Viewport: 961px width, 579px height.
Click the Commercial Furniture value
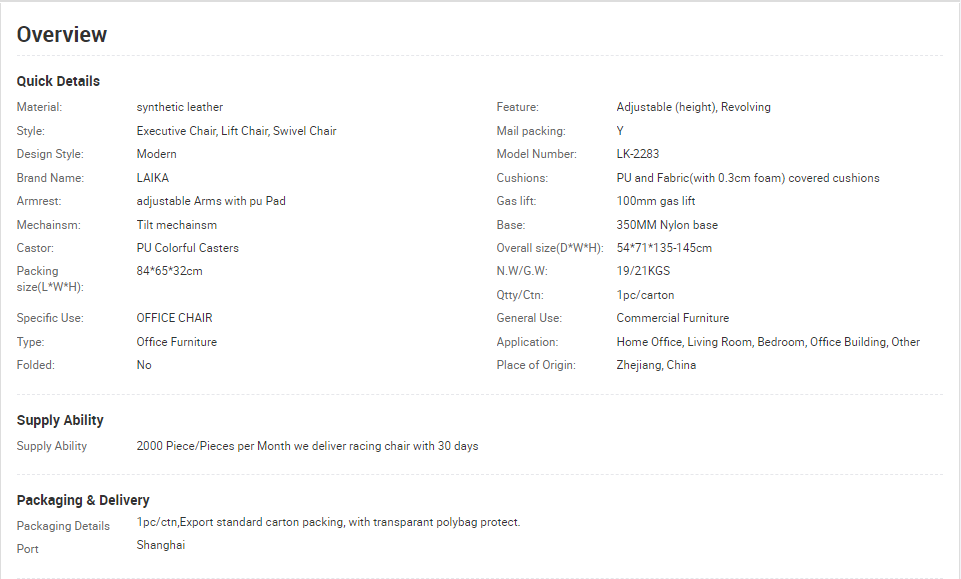(x=672, y=318)
